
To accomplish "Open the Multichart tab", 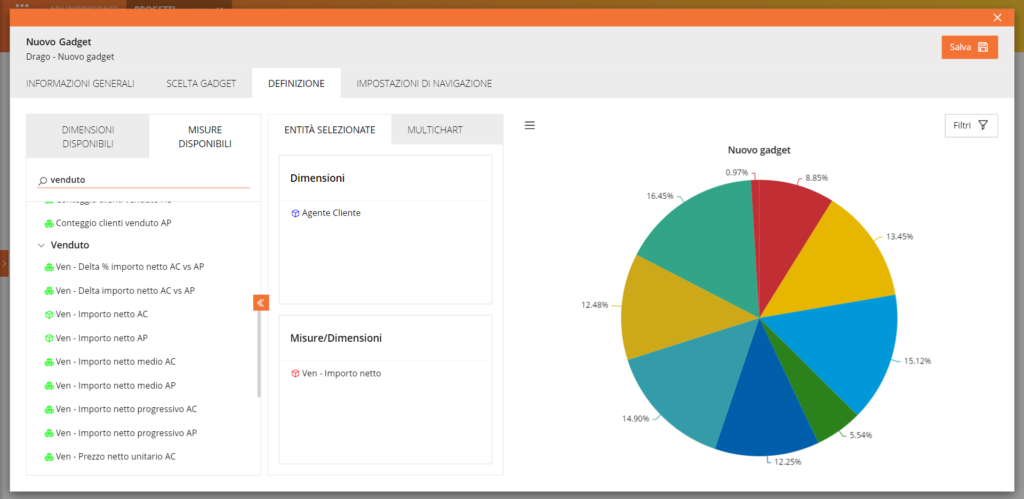I will [x=435, y=130].
